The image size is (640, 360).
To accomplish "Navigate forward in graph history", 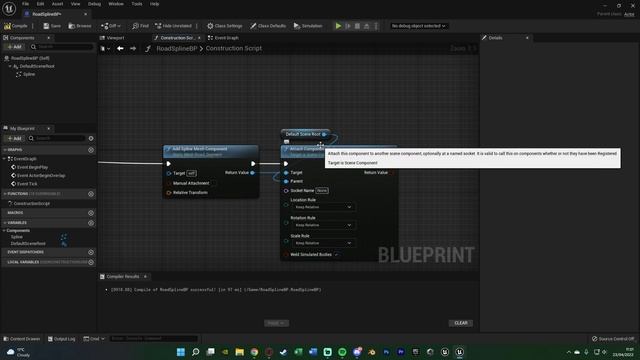I will tap(133, 48).
